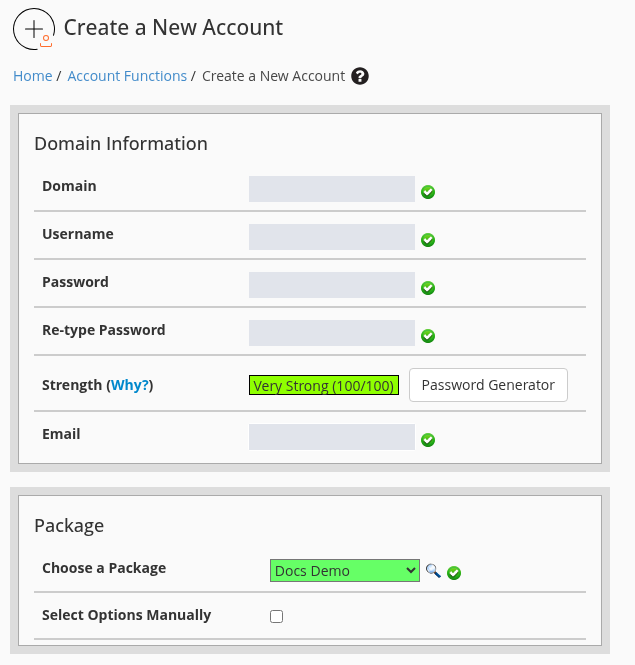Focus the Email input field
This screenshot has width=635, height=665.
[x=332, y=437]
